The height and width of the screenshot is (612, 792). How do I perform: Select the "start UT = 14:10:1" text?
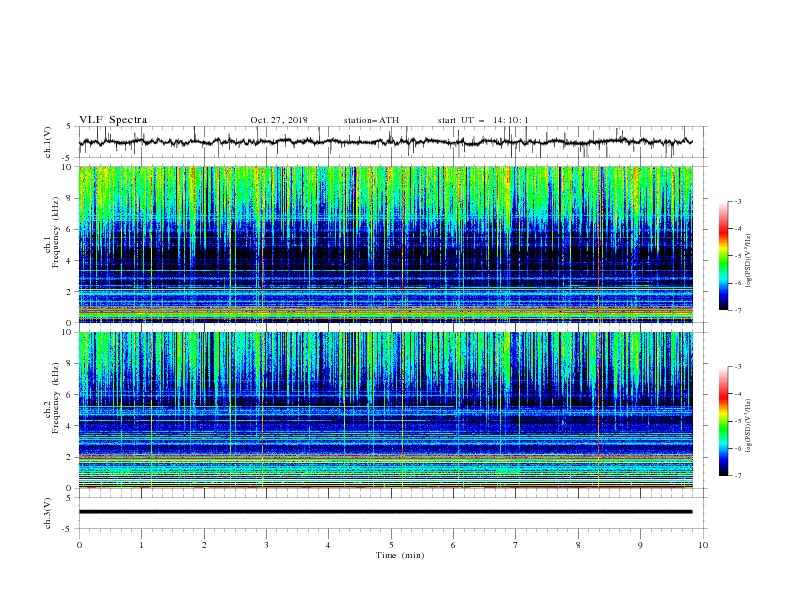[483, 120]
